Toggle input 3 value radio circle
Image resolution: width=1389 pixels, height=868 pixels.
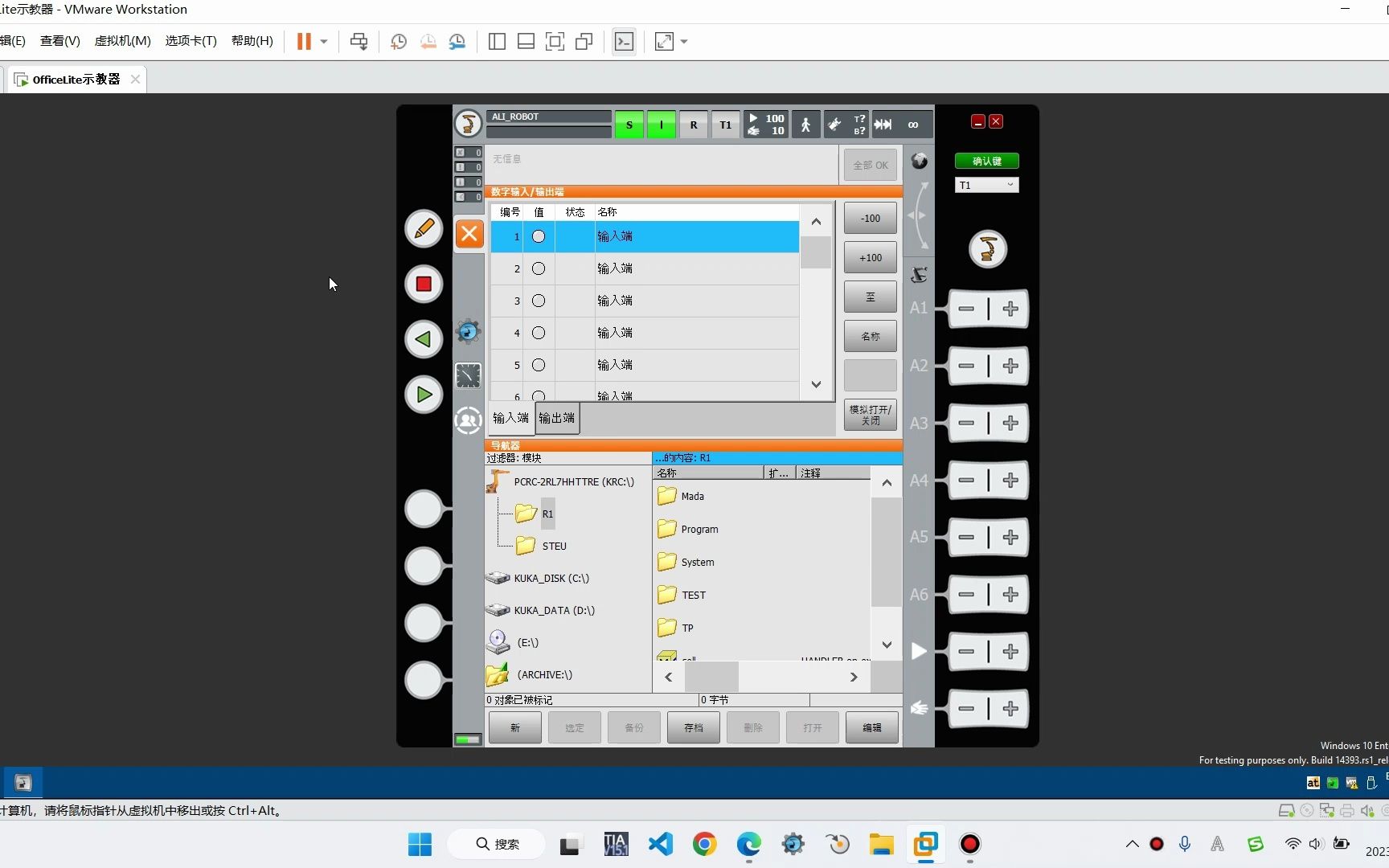pyautogui.click(x=539, y=301)
